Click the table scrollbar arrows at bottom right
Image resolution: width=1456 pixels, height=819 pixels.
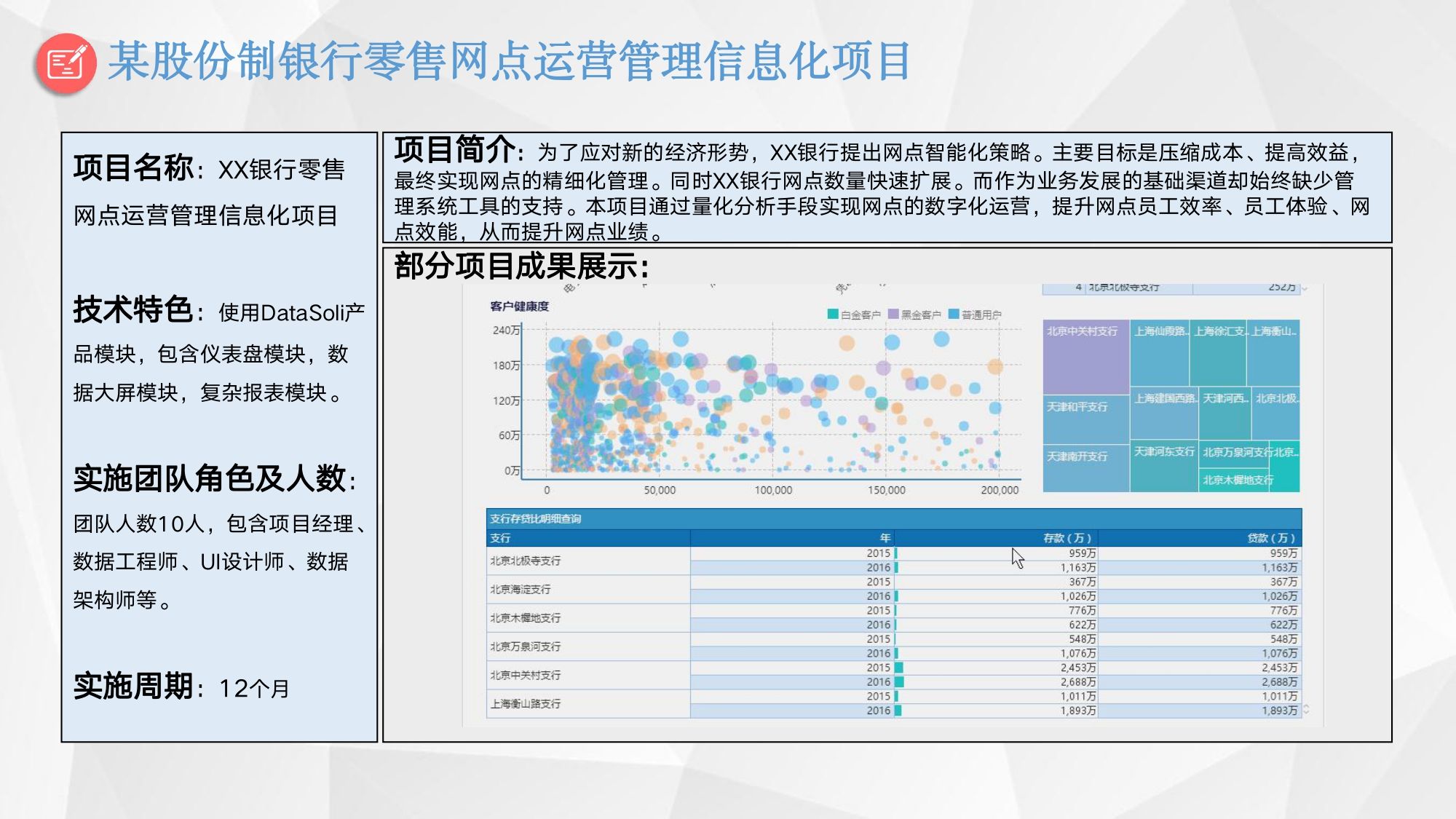(1306, 709)
